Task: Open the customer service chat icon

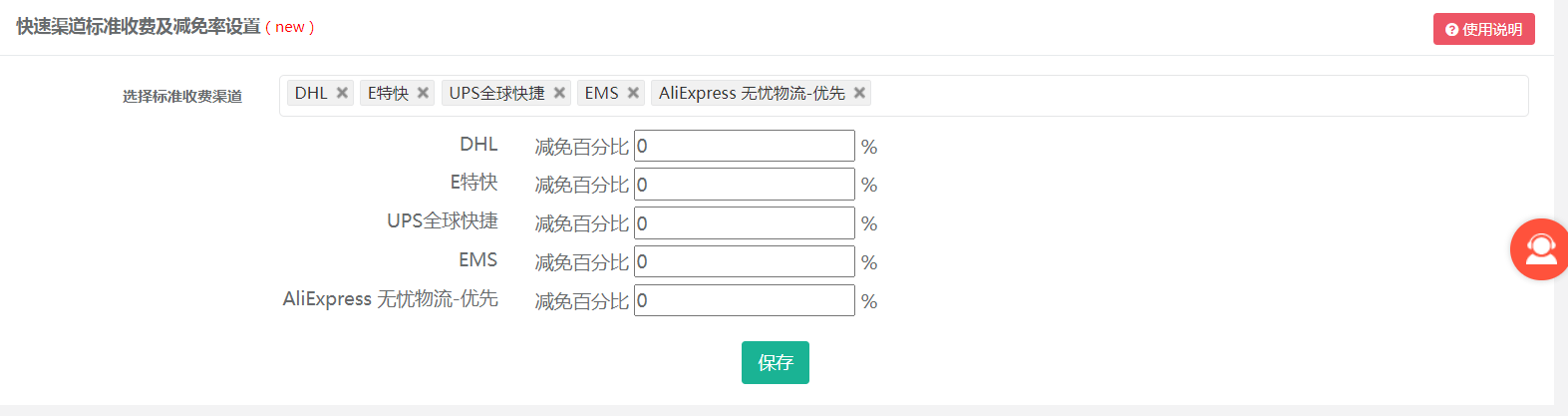Action: 1540,249
